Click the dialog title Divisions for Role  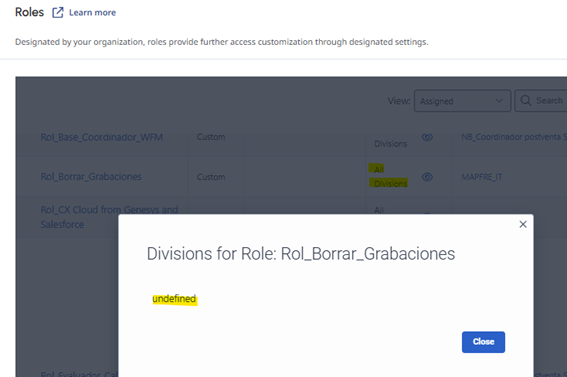[x=301, y=254]
